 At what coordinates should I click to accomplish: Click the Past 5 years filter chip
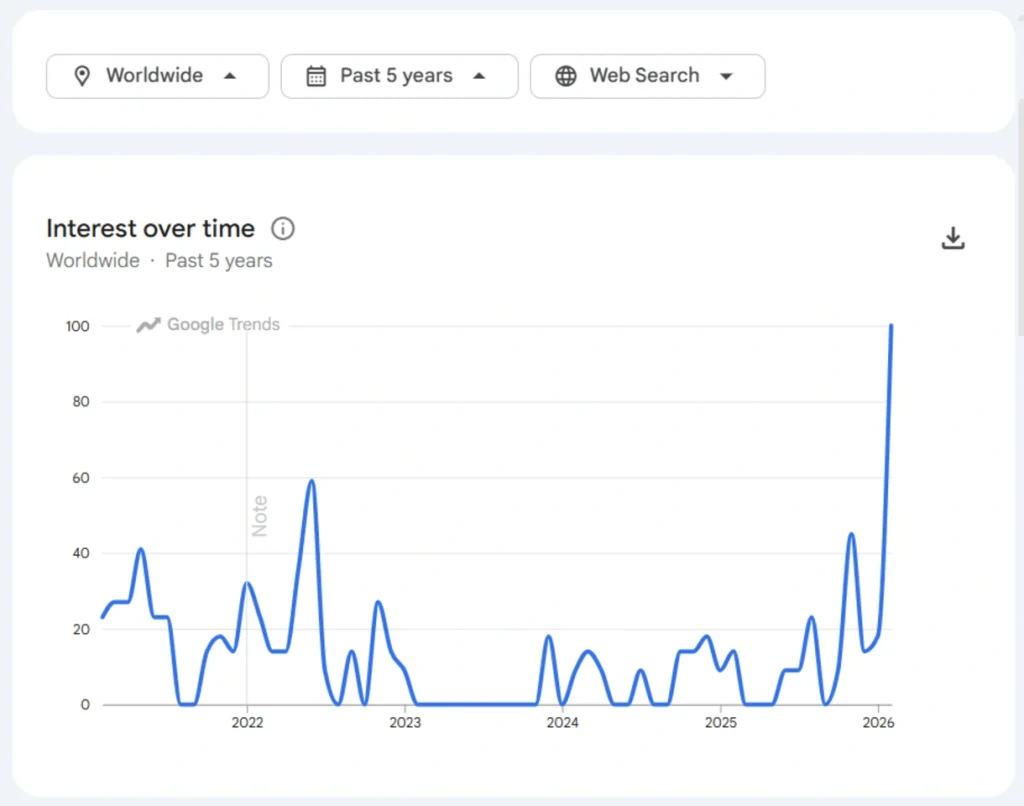(399, 75)
